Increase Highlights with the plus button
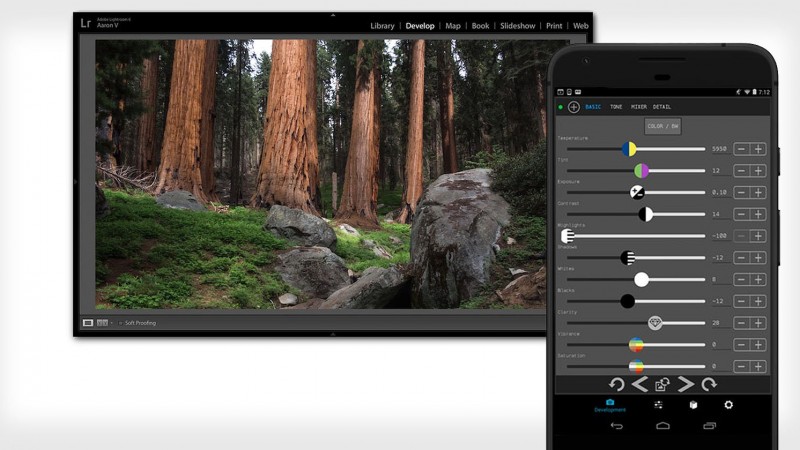800x450 pixels. (x=758, y=236)
